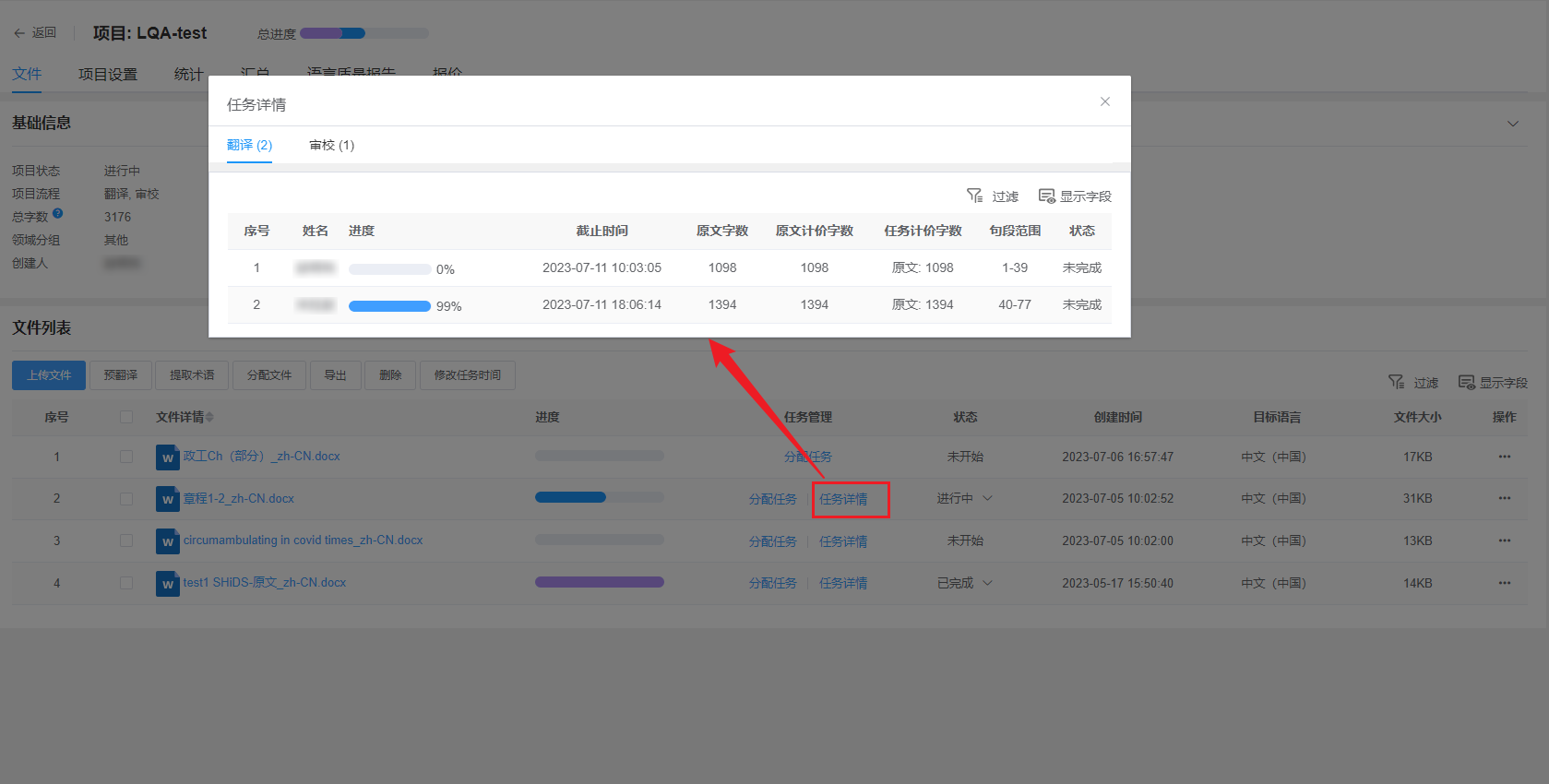Screen dimensions: 1549x784
Task: Toggle the select-all checkbox in file list header
Action: click(x=126, y=418)
